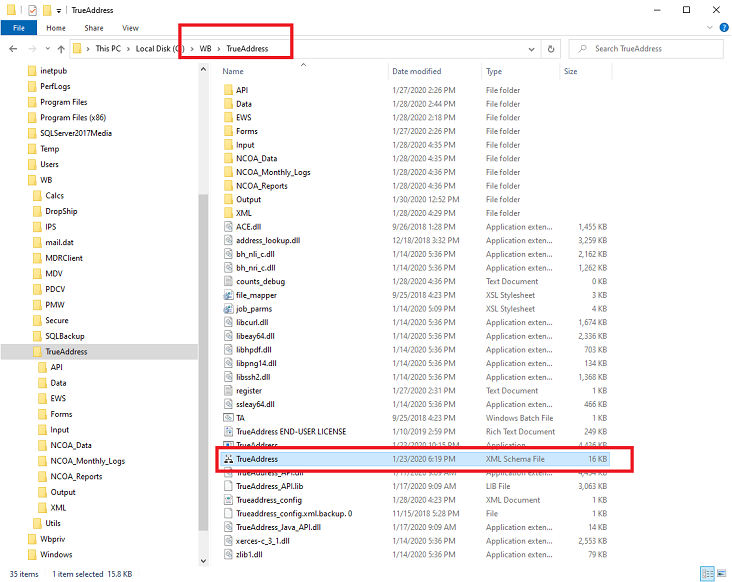This screenshot has height=582, width=732.
Task: Select the Windows folder in tree
Action: pos(56,554)
